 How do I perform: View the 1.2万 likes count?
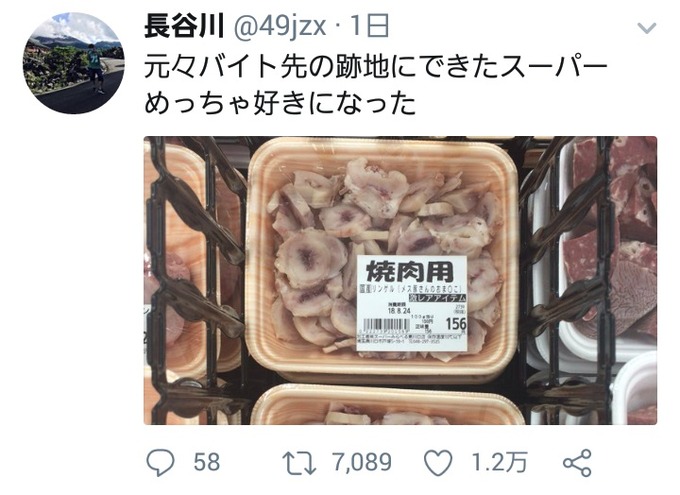coord(499,462)
